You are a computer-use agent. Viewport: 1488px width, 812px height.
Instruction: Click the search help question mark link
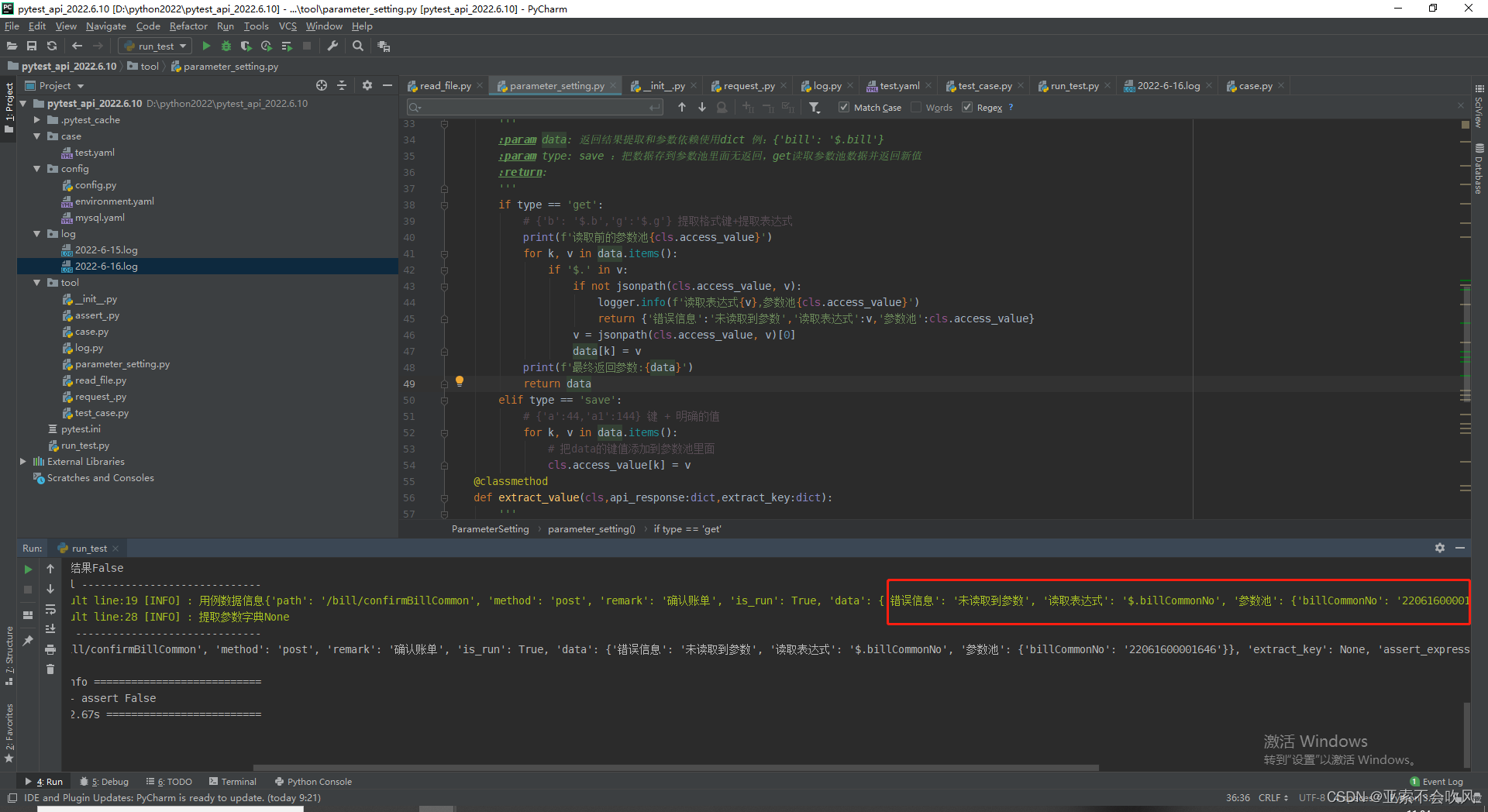pyautogui.click(x=1011, y=107)
